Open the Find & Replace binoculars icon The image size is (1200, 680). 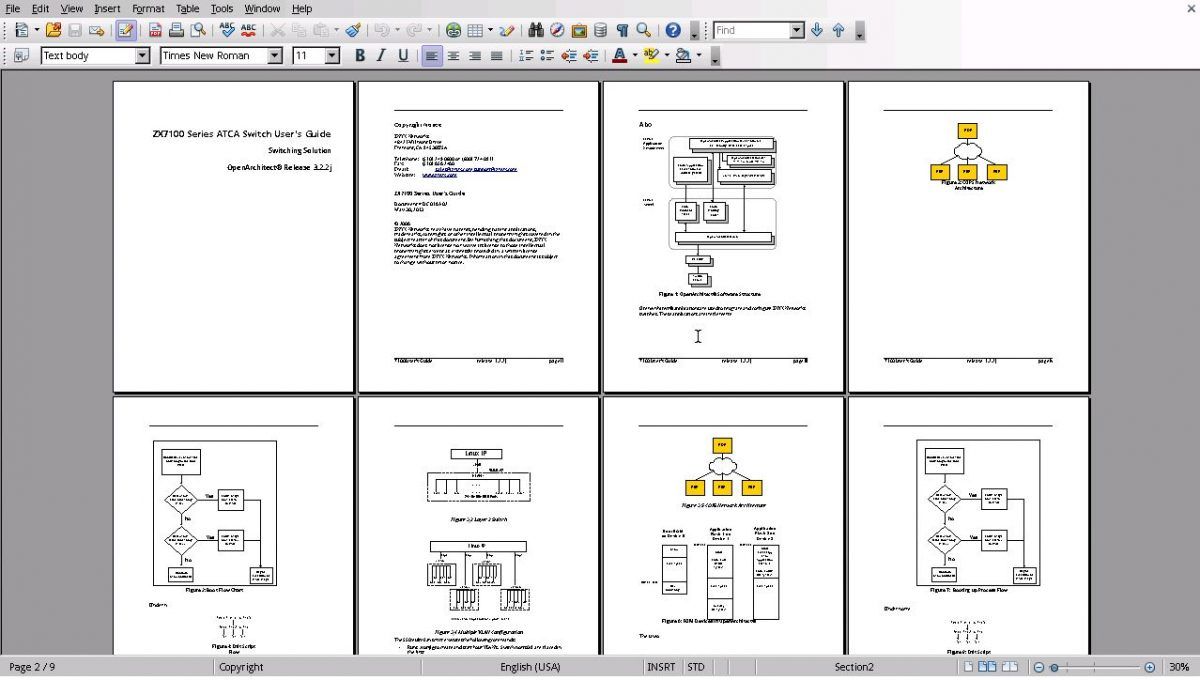(536, 30)
